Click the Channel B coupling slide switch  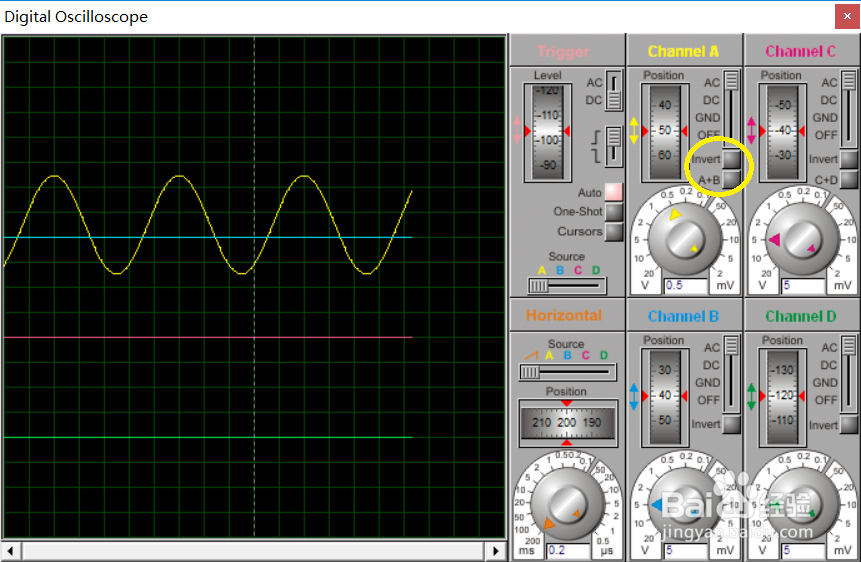pyautogui.click(x=731, y=374)
